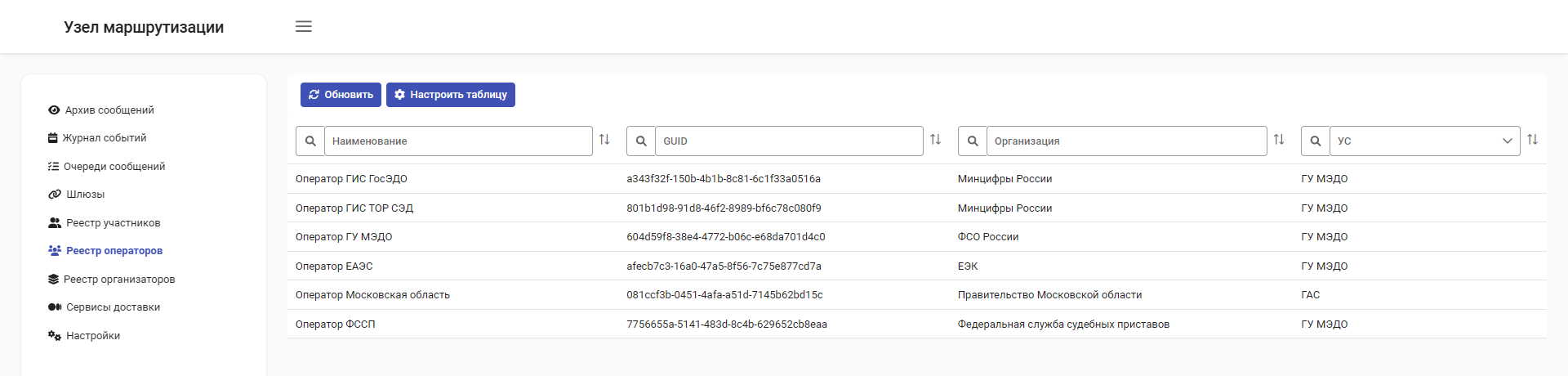Focus the GUID search field
Image resolution: width=1568 pixels, height=376 pixels.
[x=789, y=141]
